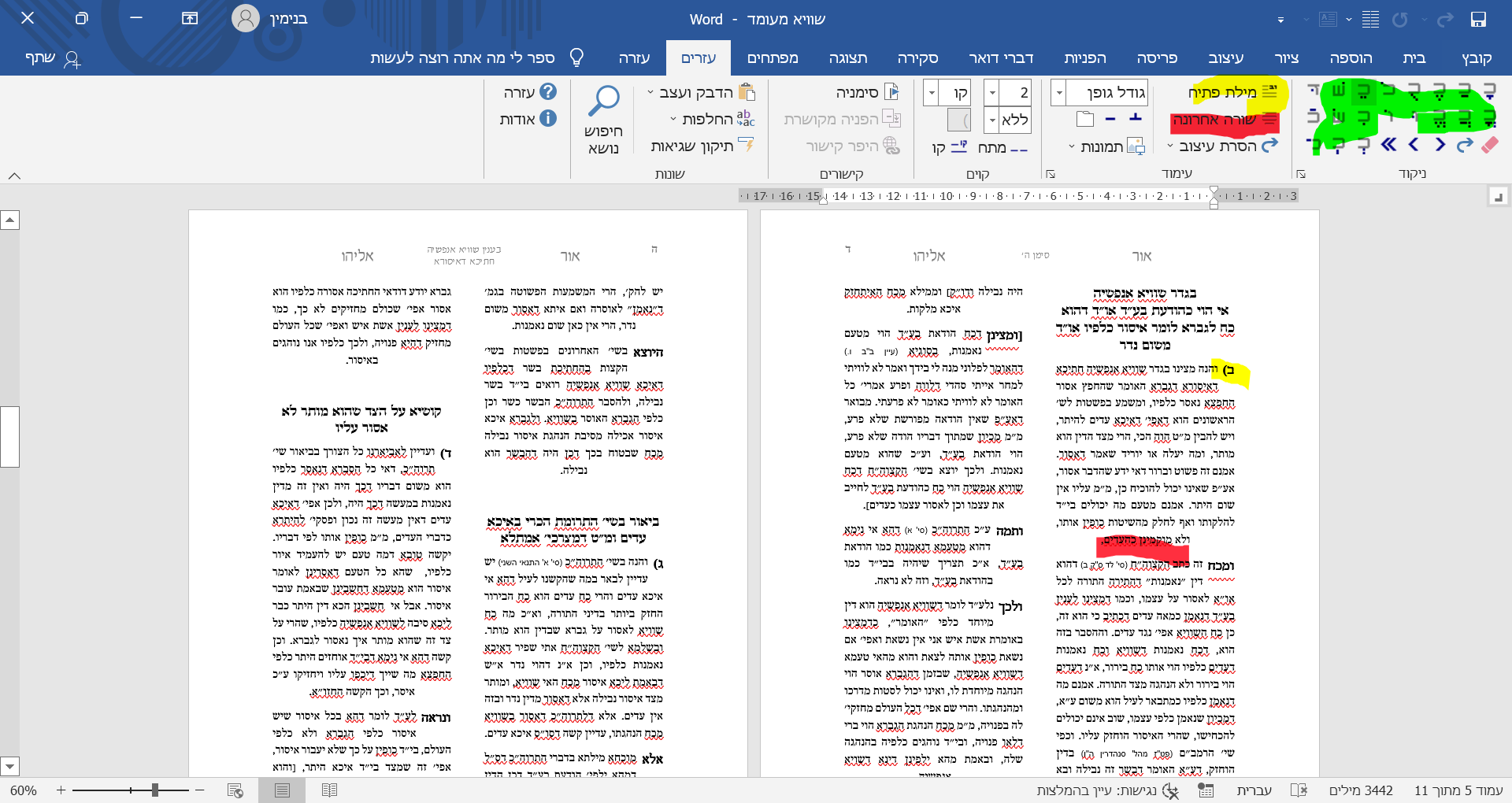Click the 3442 מילים word count
The image size is (1512, 803).
(1361, 790)
